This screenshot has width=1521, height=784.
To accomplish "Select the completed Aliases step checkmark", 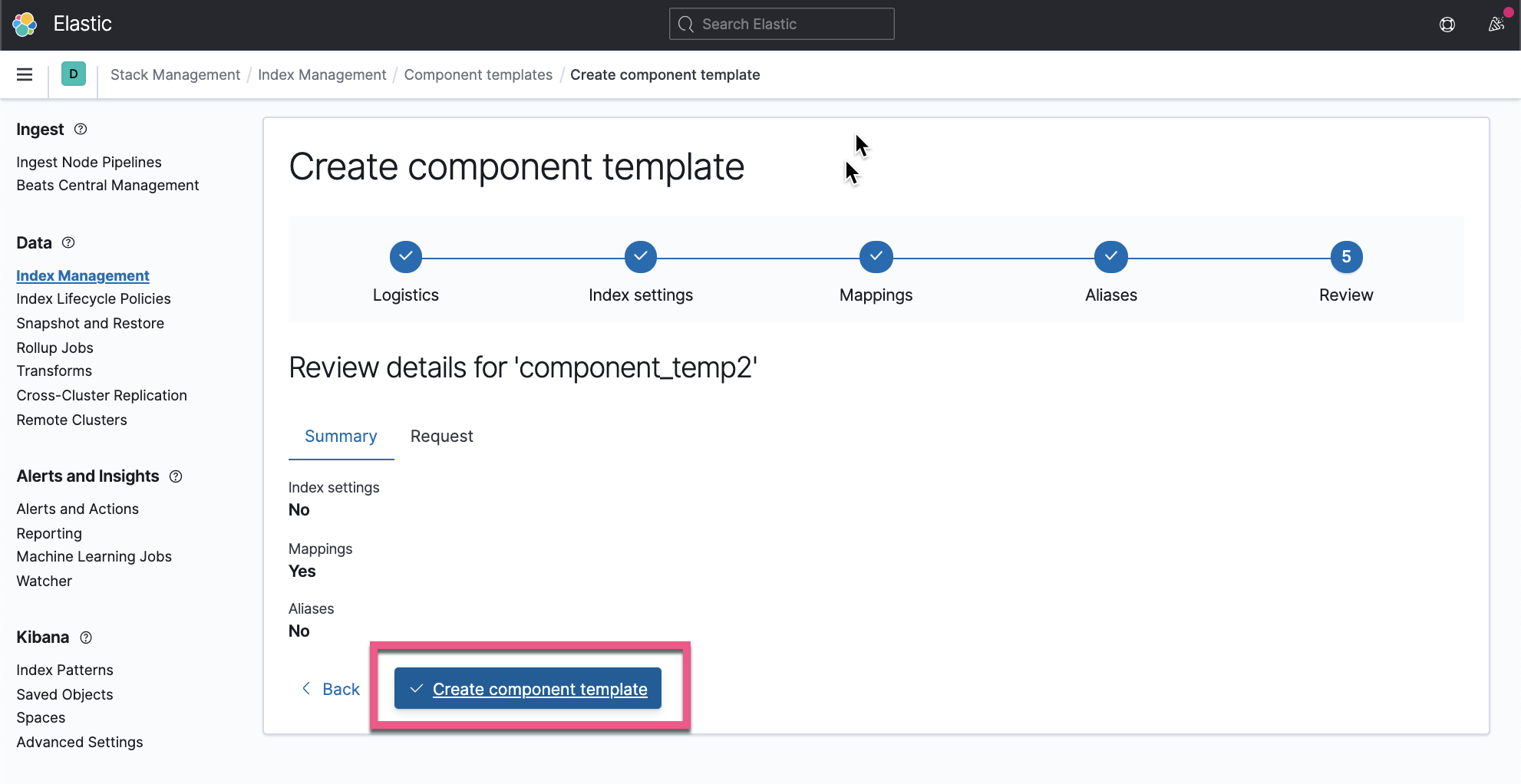I will tap(1110, 256).
